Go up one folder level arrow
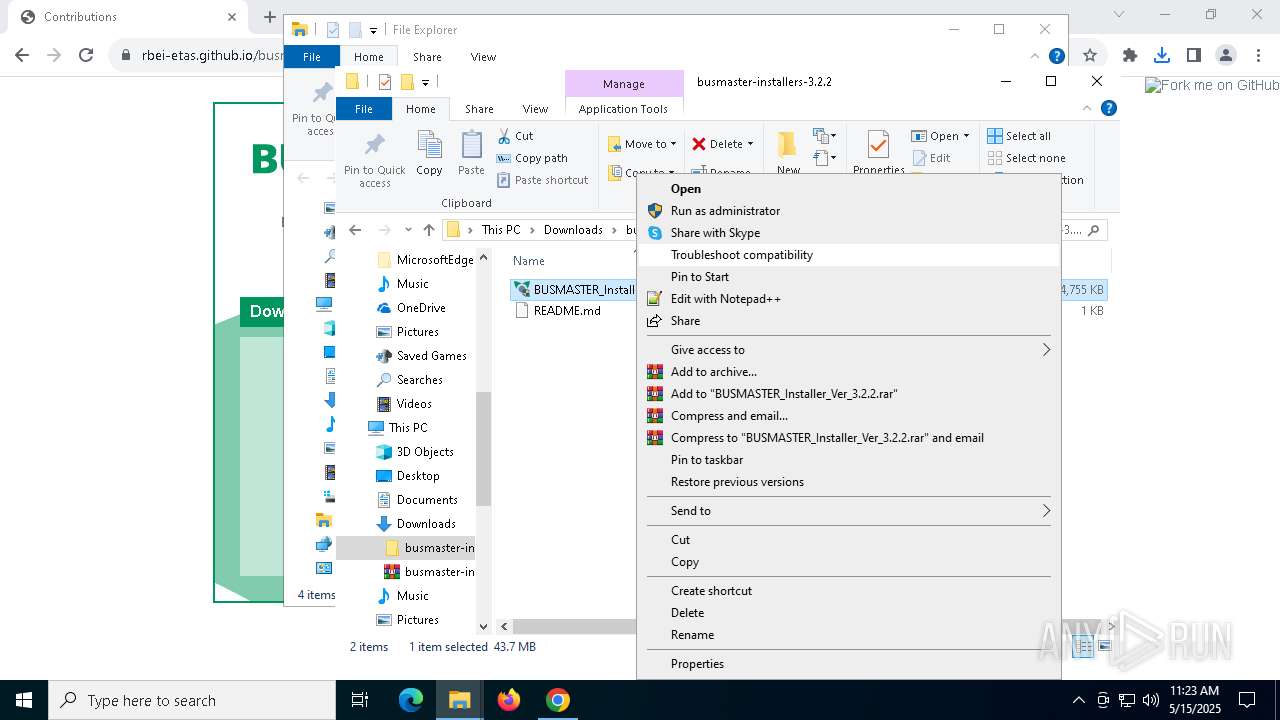This screenshot has height=720, width=1280. (x=429, y=230)
